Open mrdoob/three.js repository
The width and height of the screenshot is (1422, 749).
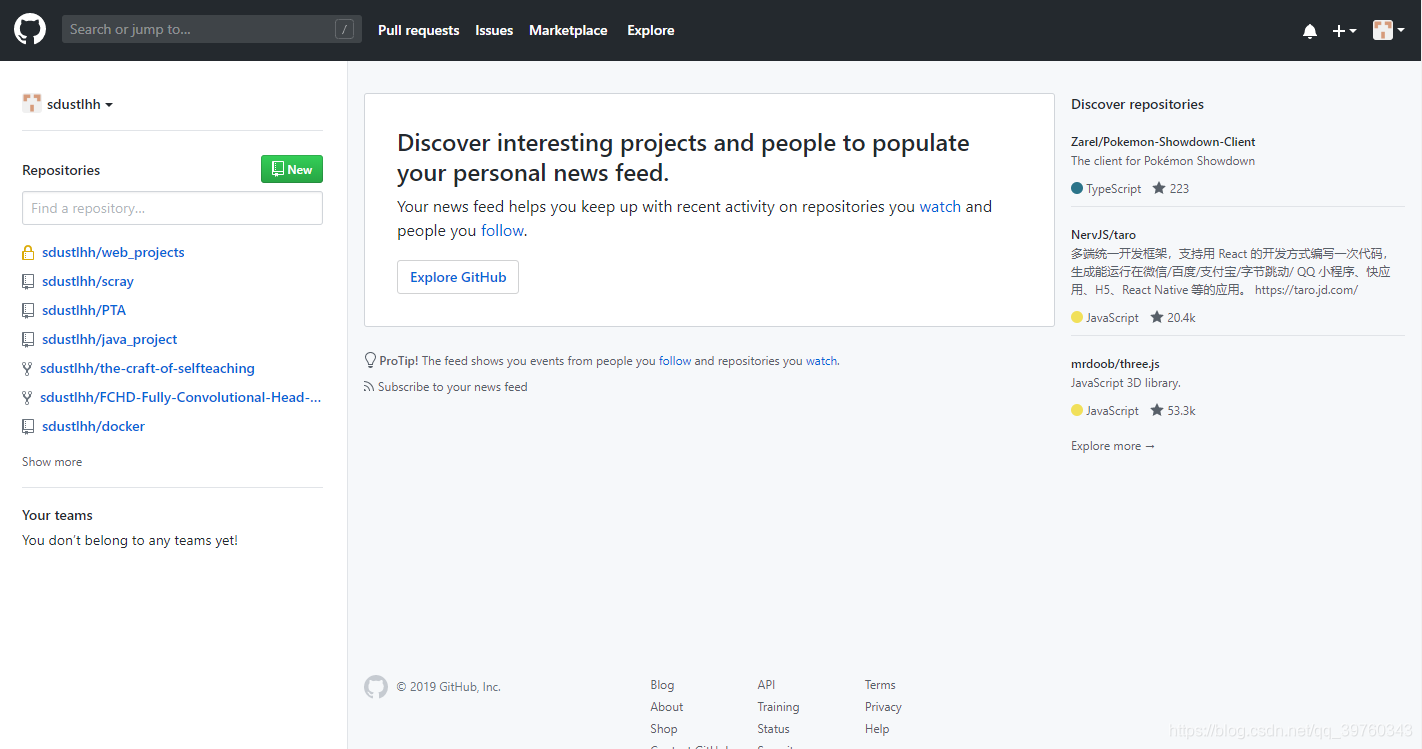click(x=1115, y=364)
